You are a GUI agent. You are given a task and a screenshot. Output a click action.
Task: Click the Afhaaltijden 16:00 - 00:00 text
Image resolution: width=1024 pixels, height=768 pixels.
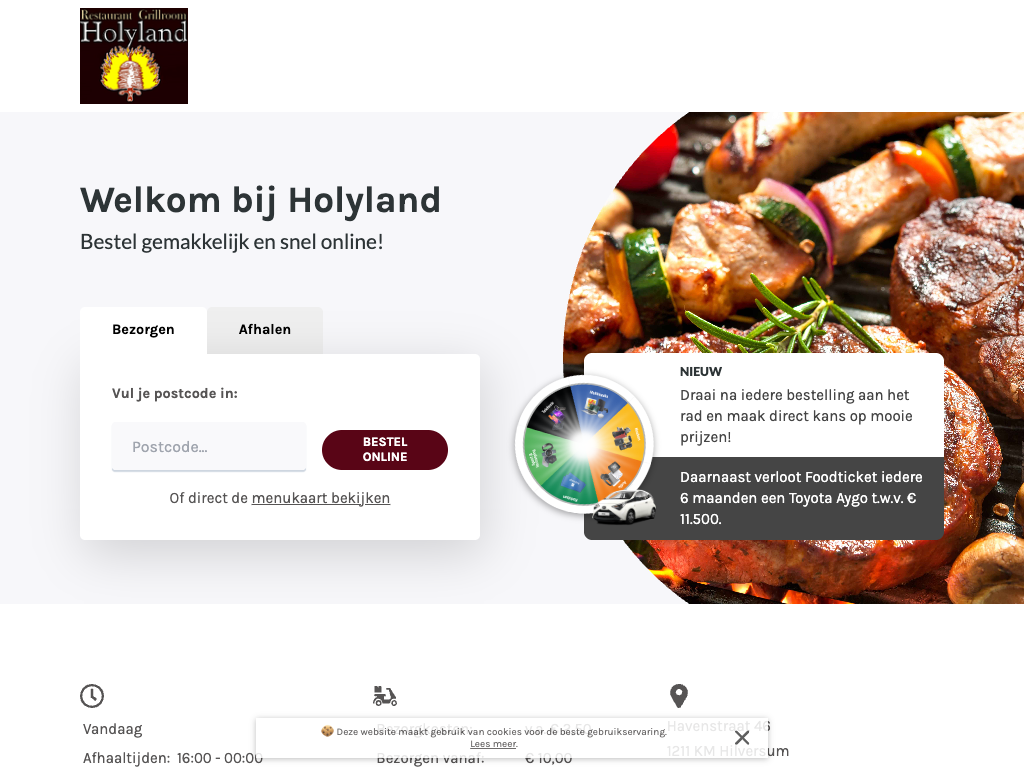click(x=172, y=758)
